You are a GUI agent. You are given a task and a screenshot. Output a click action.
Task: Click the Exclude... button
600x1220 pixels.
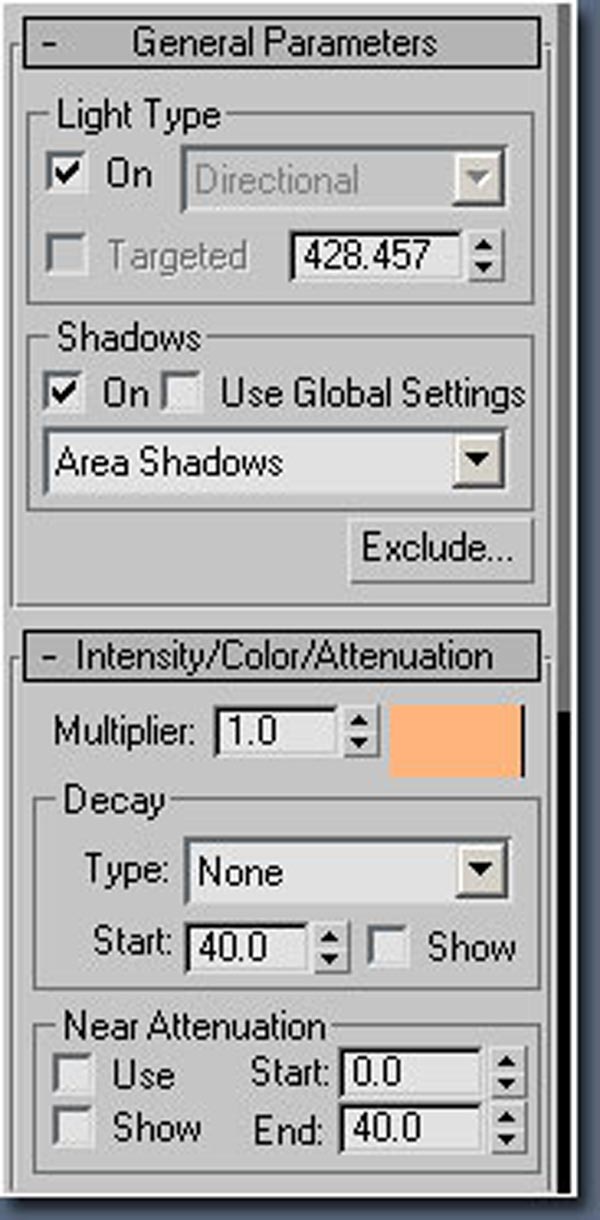pyautogui.click(x=437, y=548)
